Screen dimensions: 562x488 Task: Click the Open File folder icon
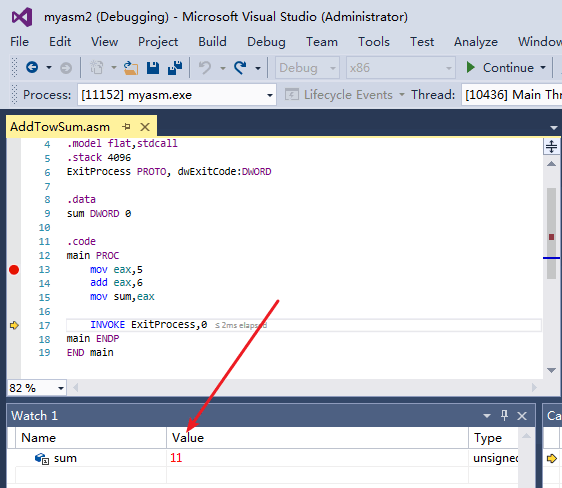point(131,68)
